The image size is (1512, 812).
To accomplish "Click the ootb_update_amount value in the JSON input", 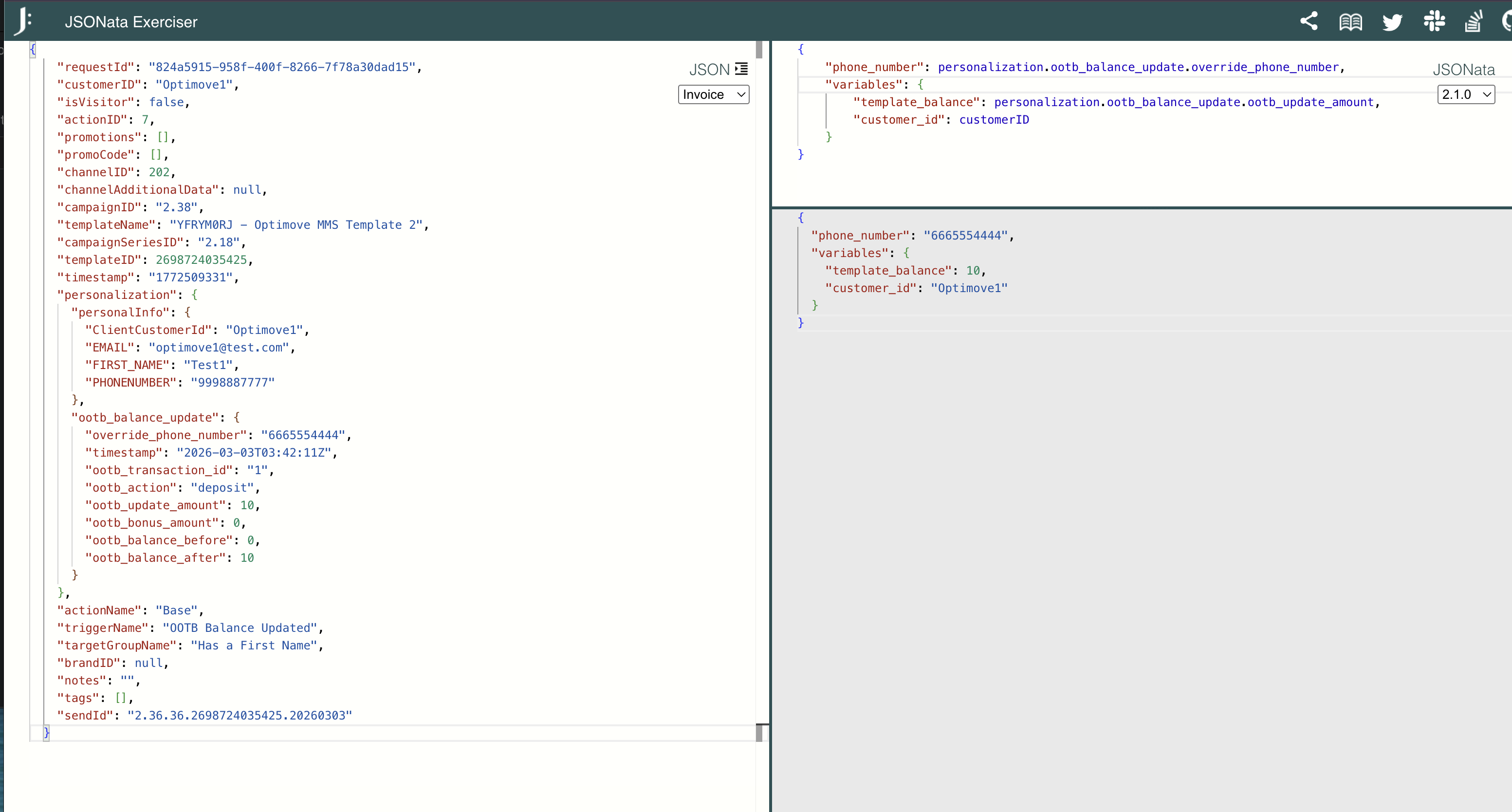I will pos(246,505).
